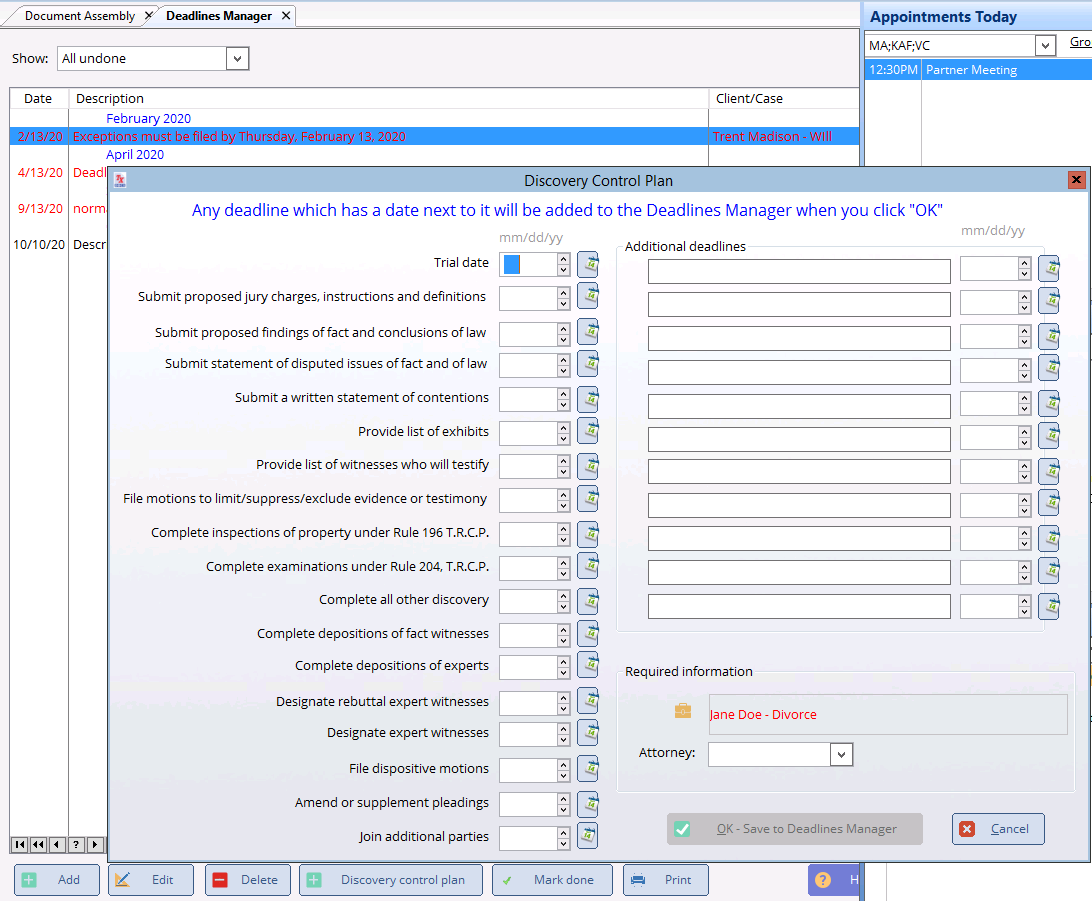The width and height of the screenshot is (1092, 901).
Task: Click calendar icon for Complete all other discovery
Action: 588,600
